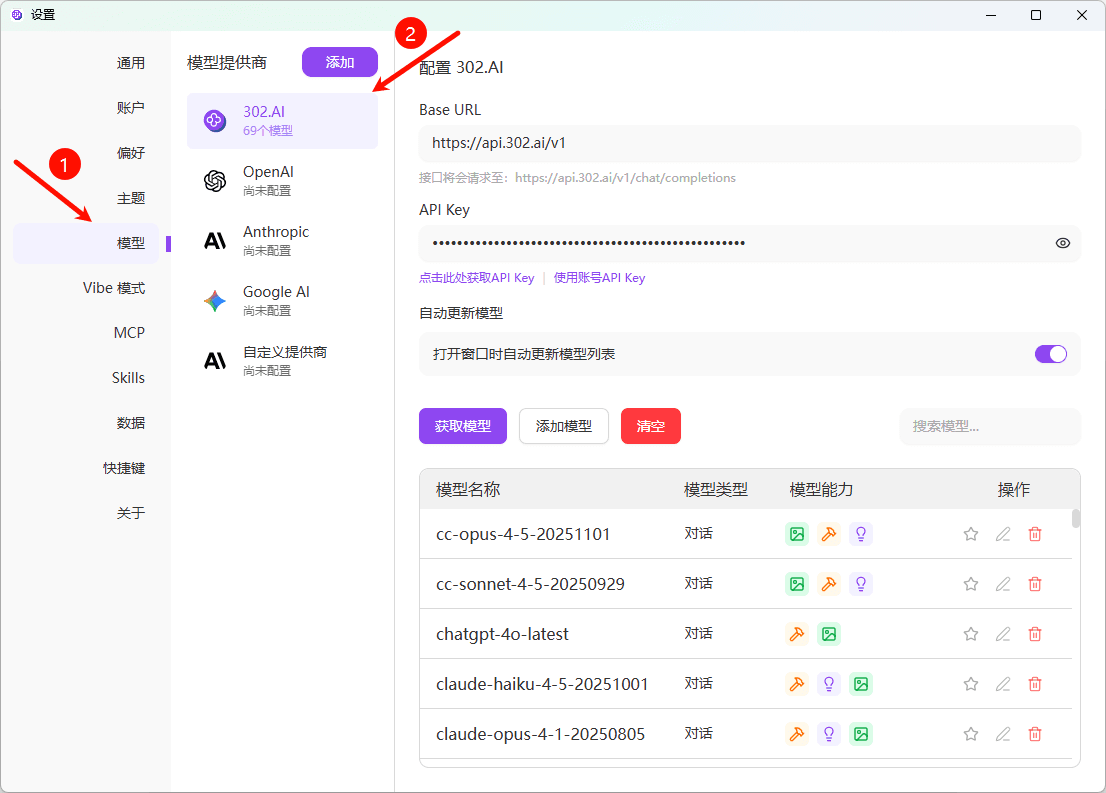Click the image capability icon for cc-sonnet-4-5-20250929

[x=797, y=584]
